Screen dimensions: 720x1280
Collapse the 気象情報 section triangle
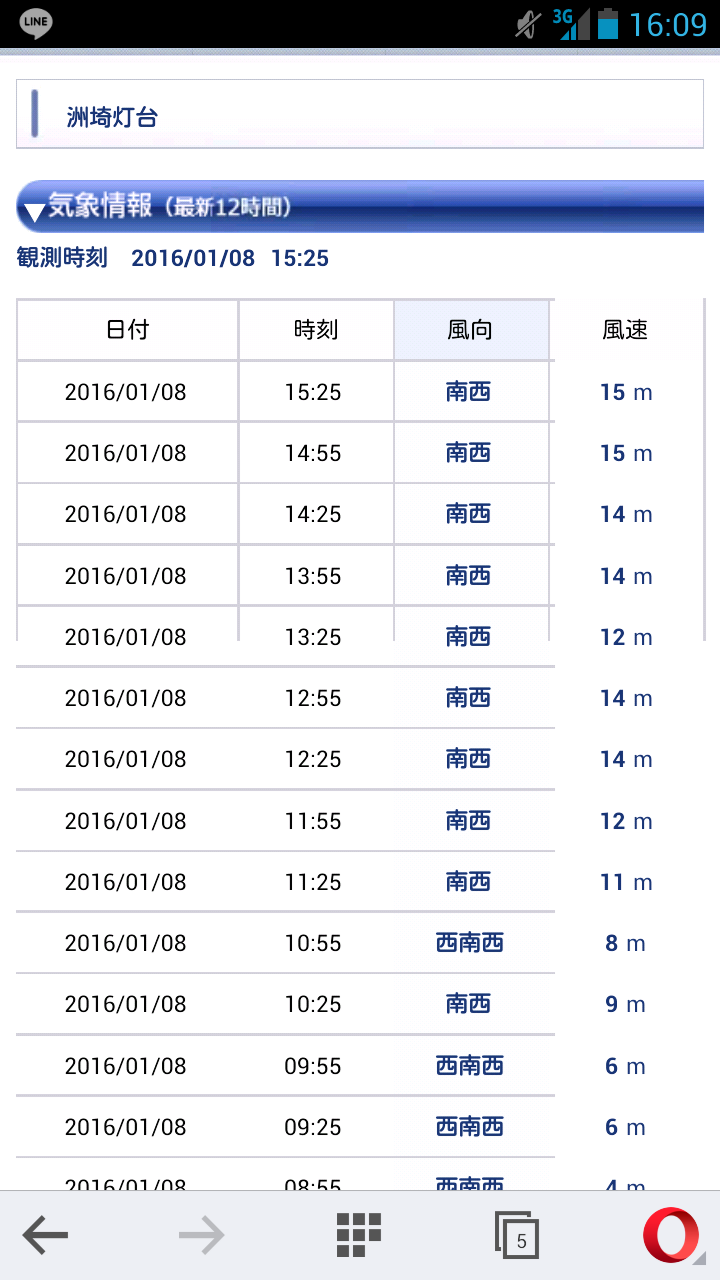pyautogui.click(x=34, y=211)
